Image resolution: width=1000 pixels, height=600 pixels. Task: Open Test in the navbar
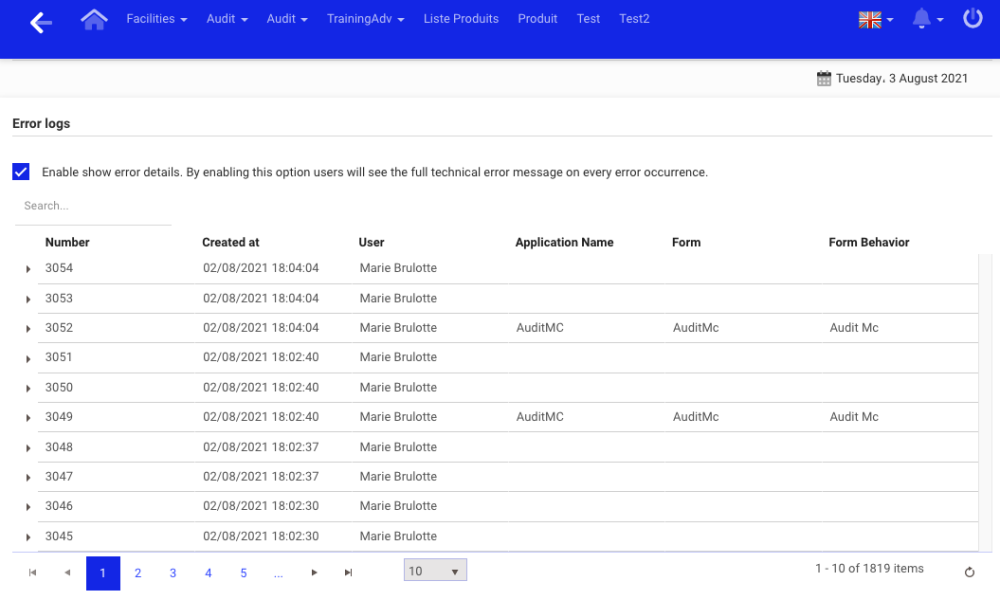[x=588, y=18]
